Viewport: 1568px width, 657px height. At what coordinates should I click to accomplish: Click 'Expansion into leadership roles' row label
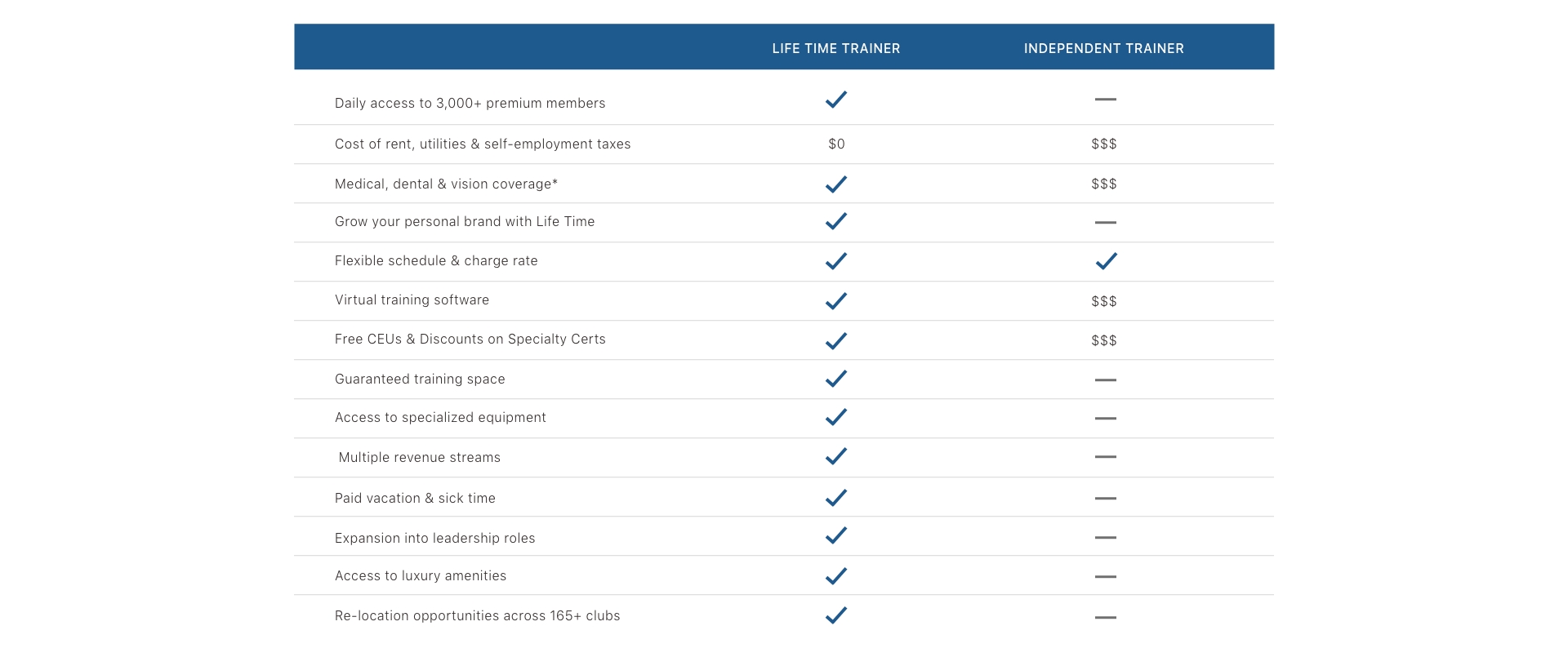pos(434,539)
